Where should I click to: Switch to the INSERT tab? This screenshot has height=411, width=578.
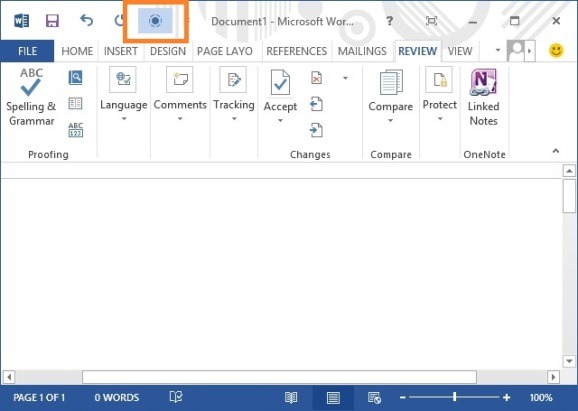pos(121,51)
